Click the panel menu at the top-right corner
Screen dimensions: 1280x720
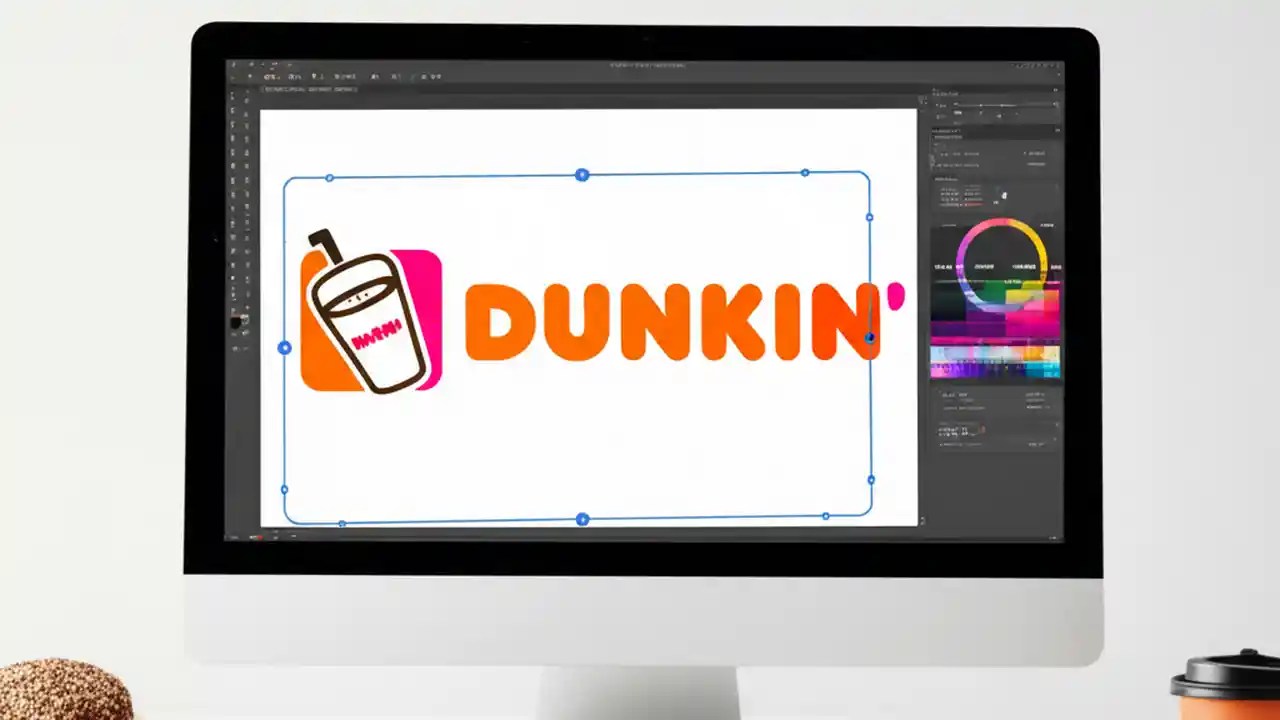coord(1056,90)
